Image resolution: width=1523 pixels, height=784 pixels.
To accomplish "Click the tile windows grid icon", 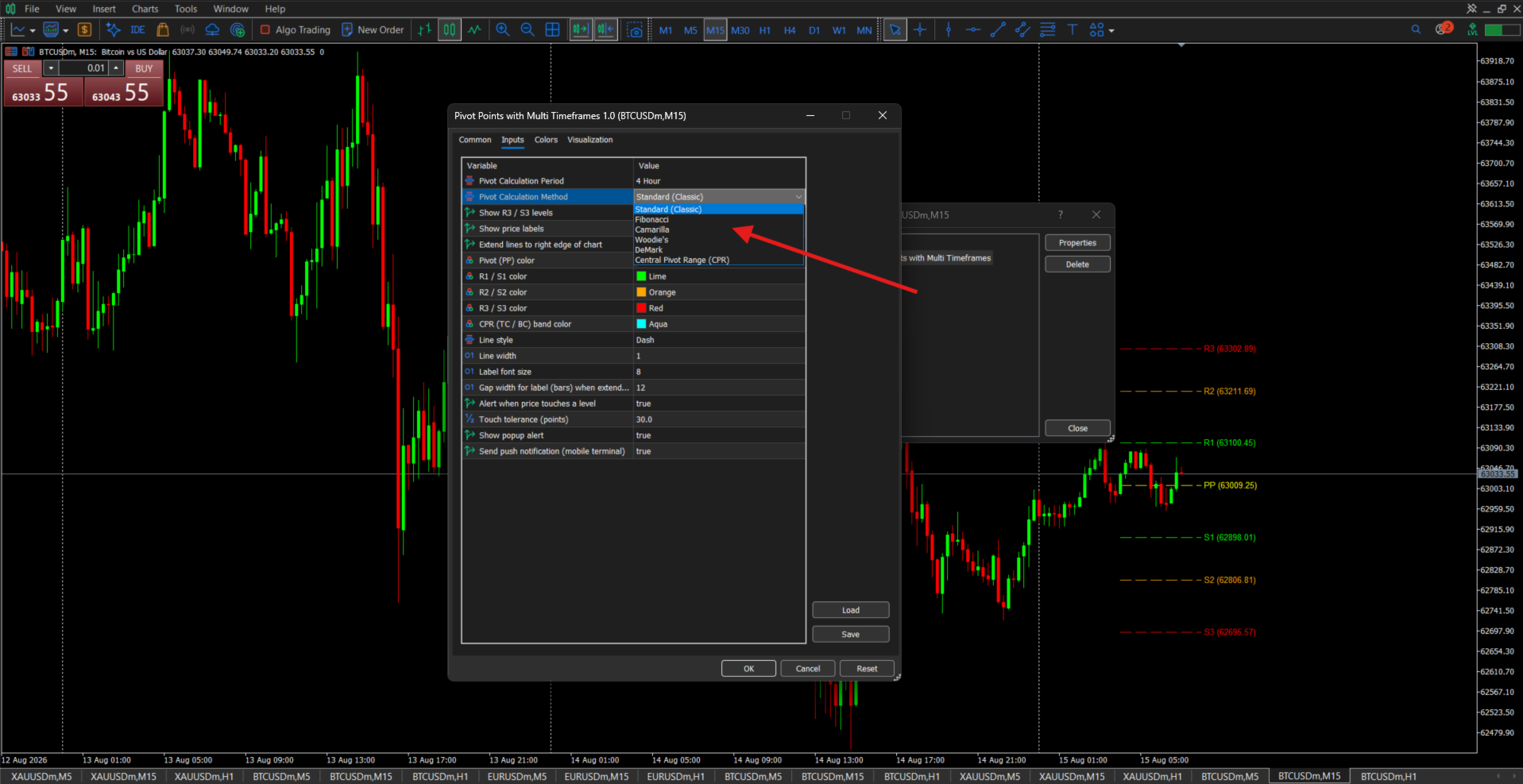I will point(553,29).
